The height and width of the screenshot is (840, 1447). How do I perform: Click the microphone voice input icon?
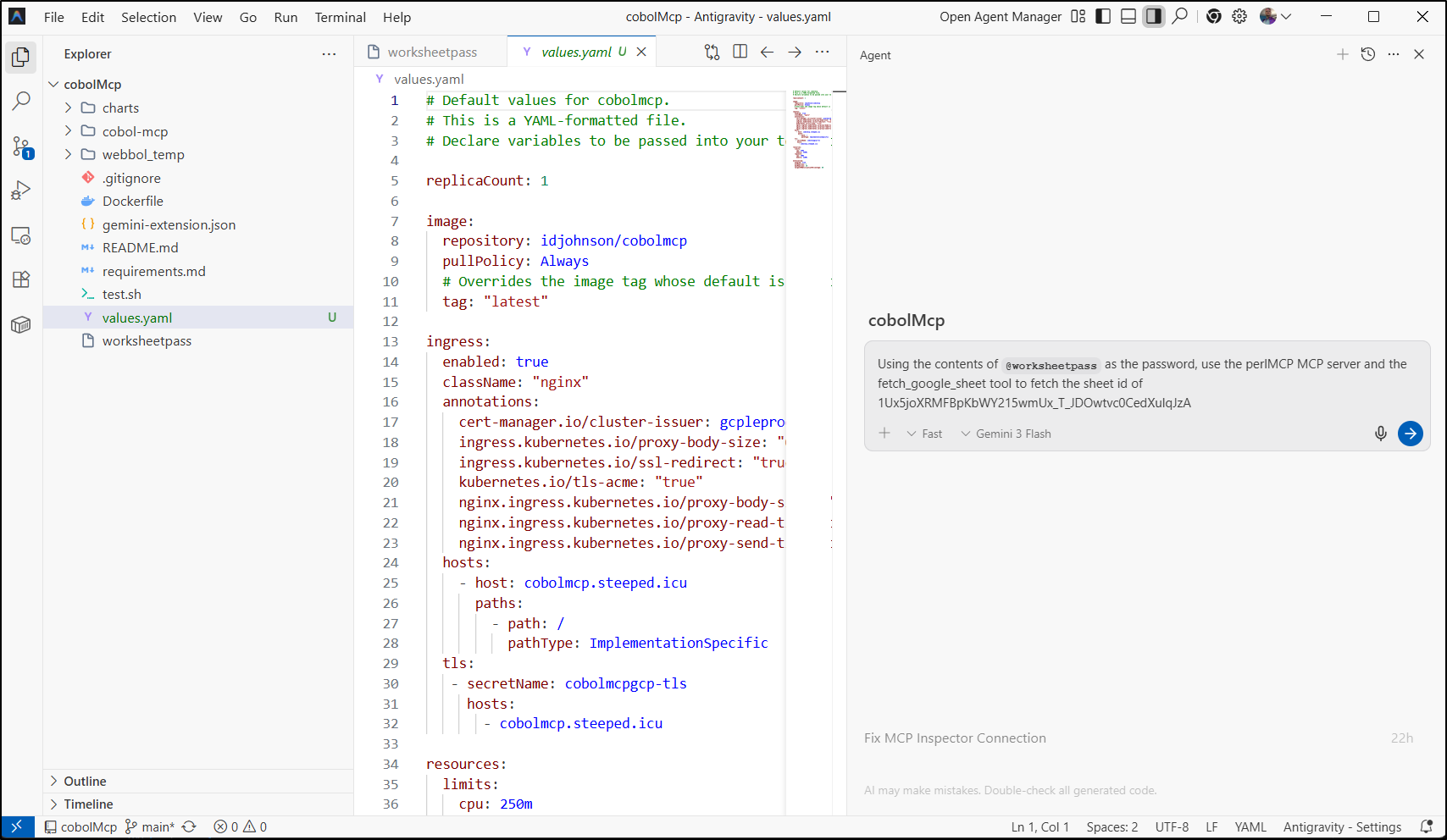tap(1380, 434)
